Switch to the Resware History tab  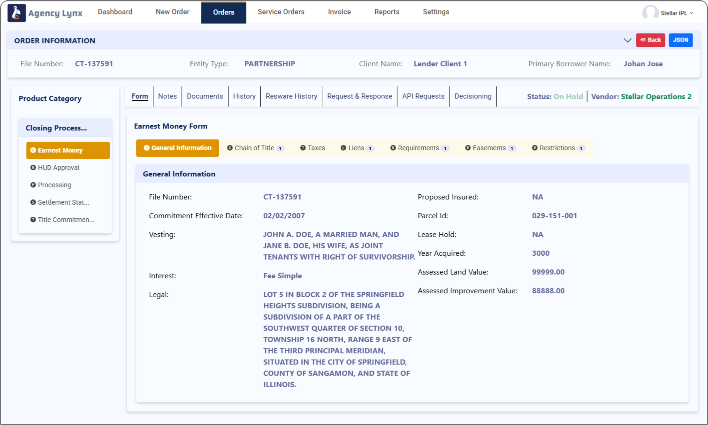(x=292, y=96)
